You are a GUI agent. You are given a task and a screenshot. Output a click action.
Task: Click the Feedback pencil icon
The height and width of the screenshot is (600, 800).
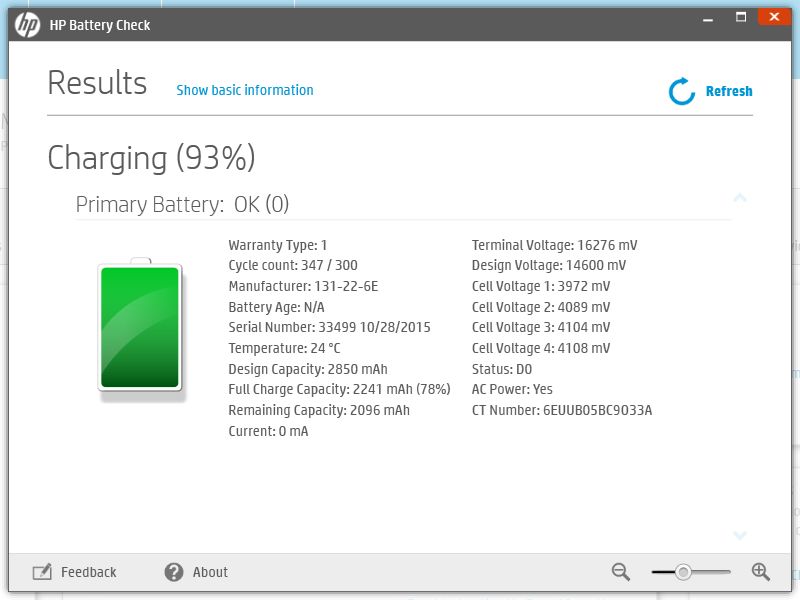[x=42, y=572]
